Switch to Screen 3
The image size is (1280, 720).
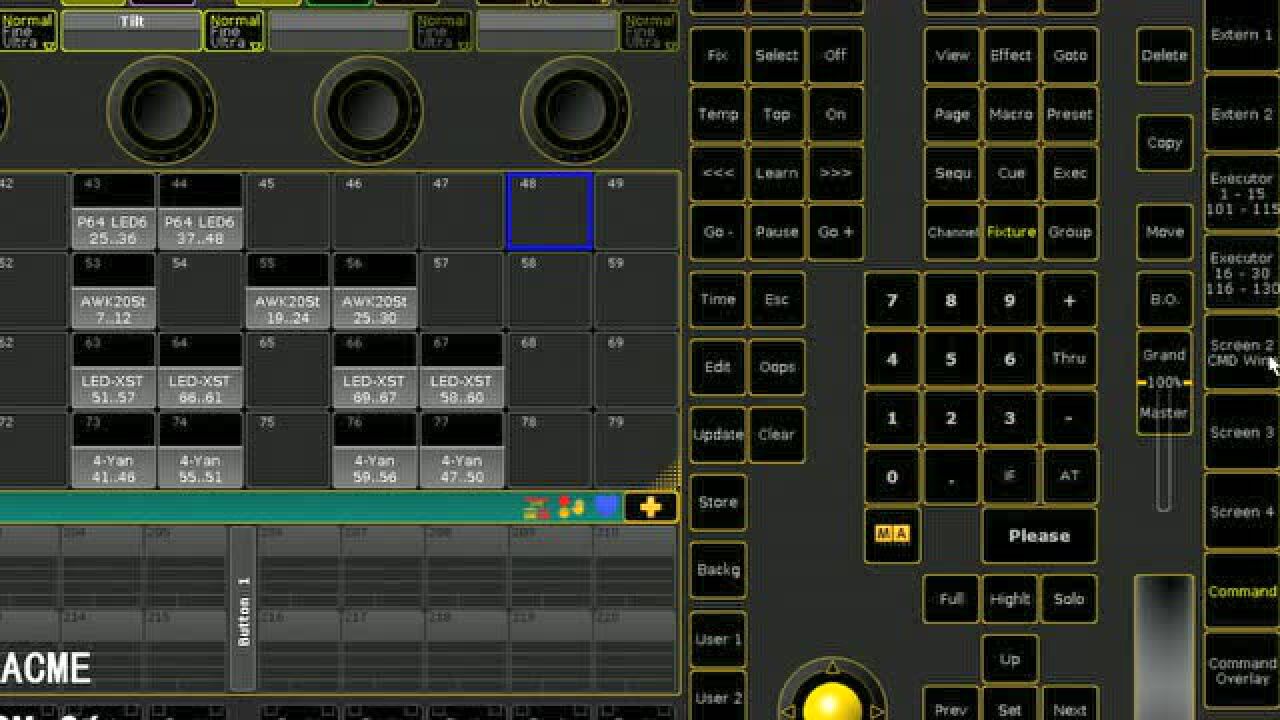pos(1241,432)
